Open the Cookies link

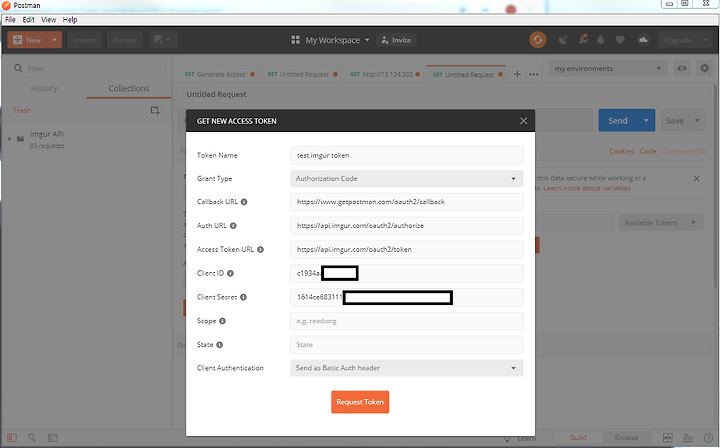tap(621, 151)
